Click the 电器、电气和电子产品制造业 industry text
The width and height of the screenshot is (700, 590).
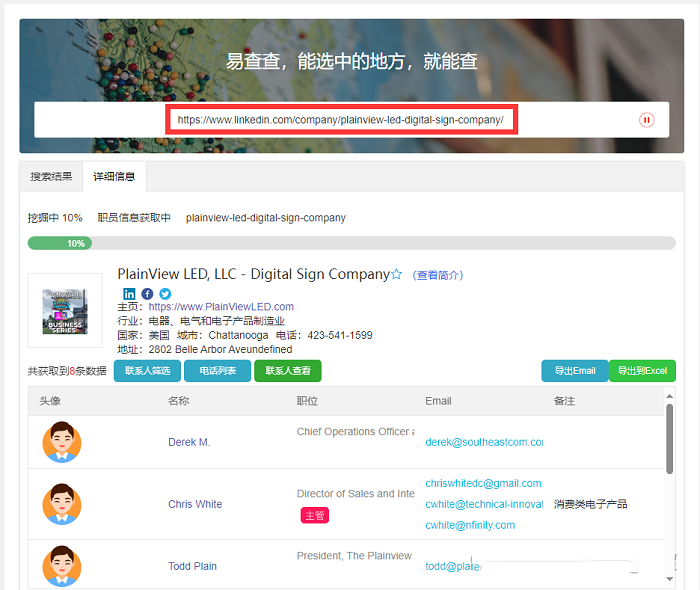coord(217,321)
